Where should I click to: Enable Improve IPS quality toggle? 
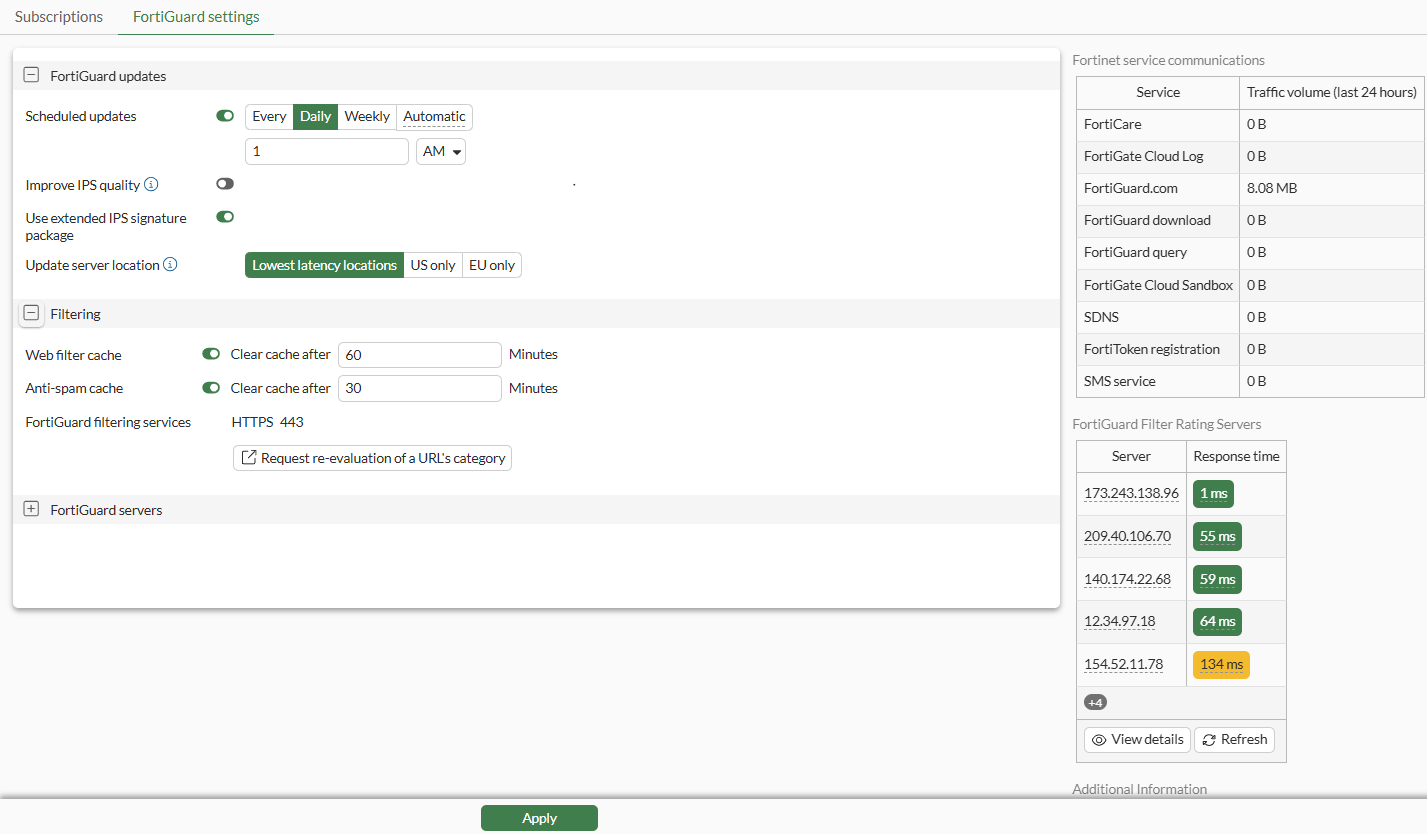(x=225, y=184)
